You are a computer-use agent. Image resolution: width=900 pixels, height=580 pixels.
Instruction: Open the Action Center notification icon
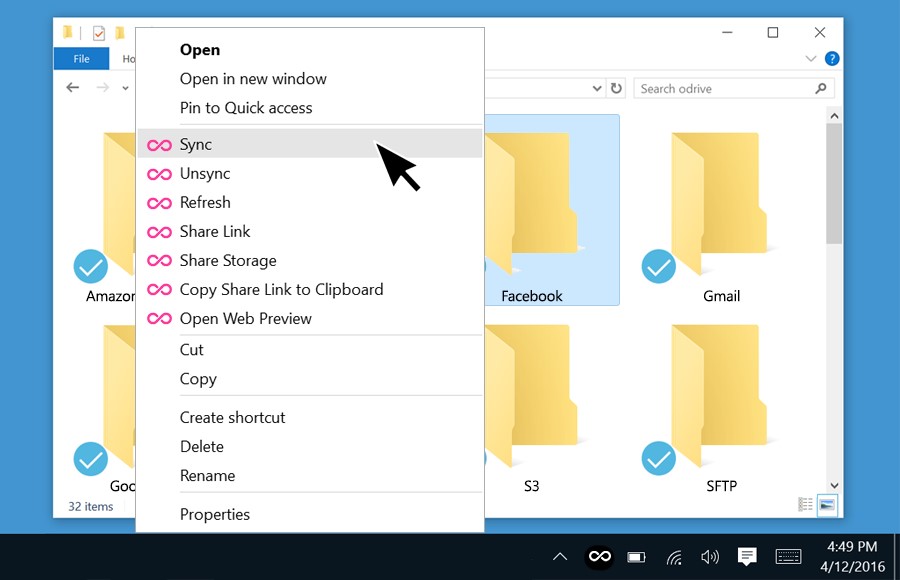(x=746, y=557)
